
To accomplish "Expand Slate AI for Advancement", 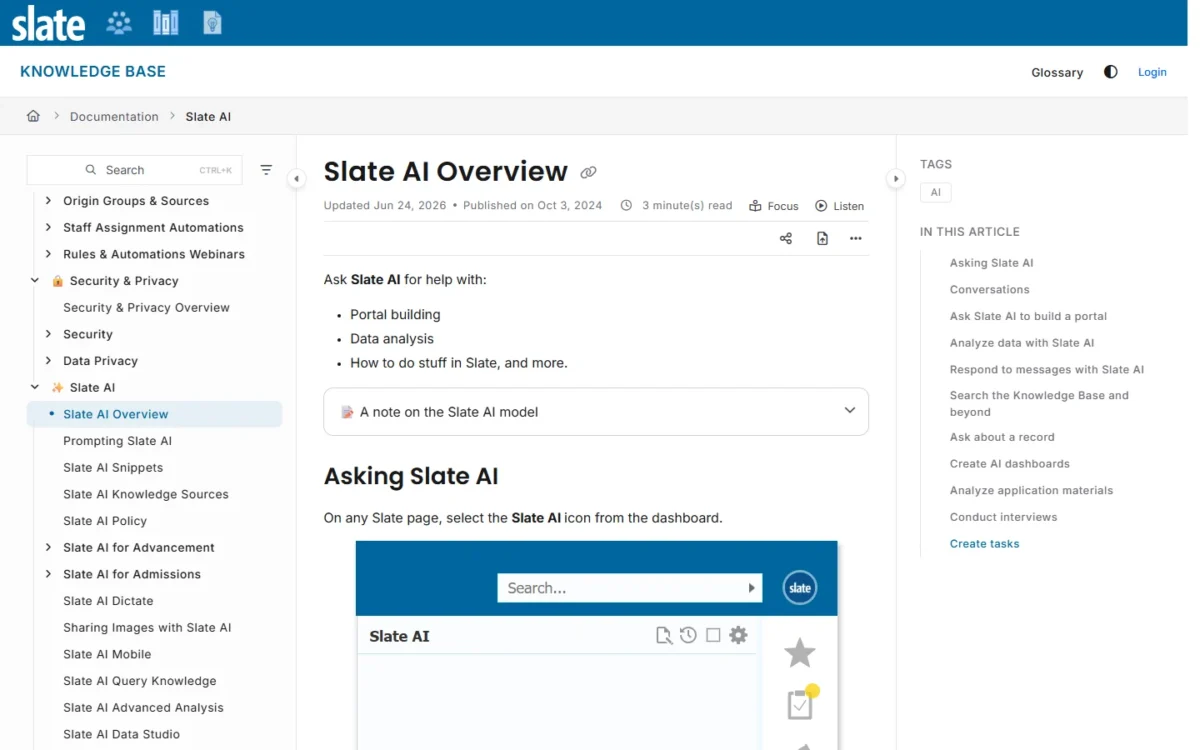I will click(x=48, y=548).
